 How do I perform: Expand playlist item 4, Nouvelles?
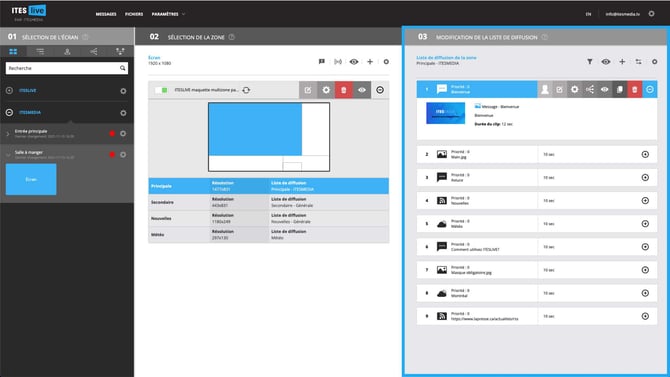[x=645, y=200]
